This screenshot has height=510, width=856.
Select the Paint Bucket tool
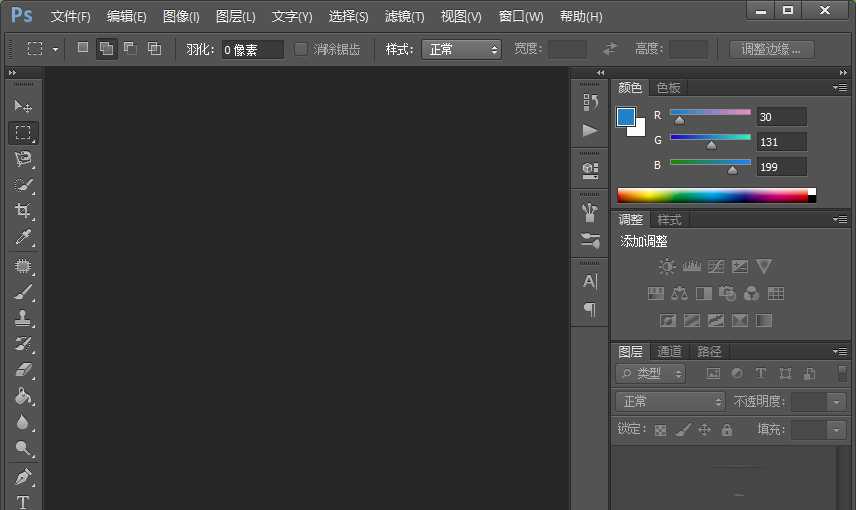point(23,396)
